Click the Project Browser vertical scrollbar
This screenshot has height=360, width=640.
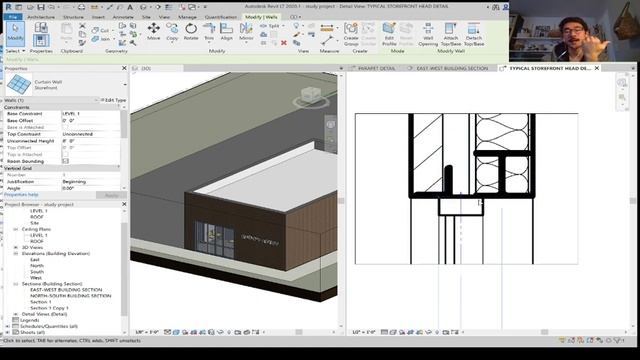tap(124, 269)
